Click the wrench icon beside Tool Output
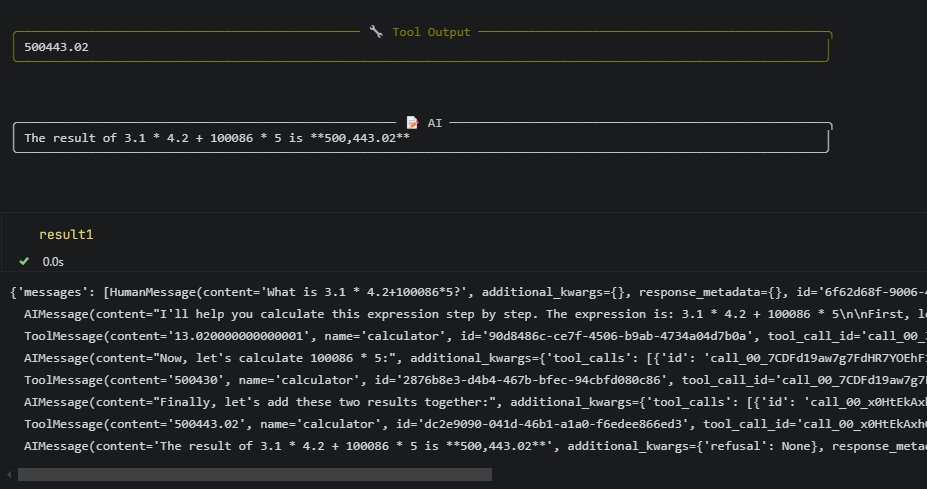Screen dimensions: 927x489 coord(376,31)
